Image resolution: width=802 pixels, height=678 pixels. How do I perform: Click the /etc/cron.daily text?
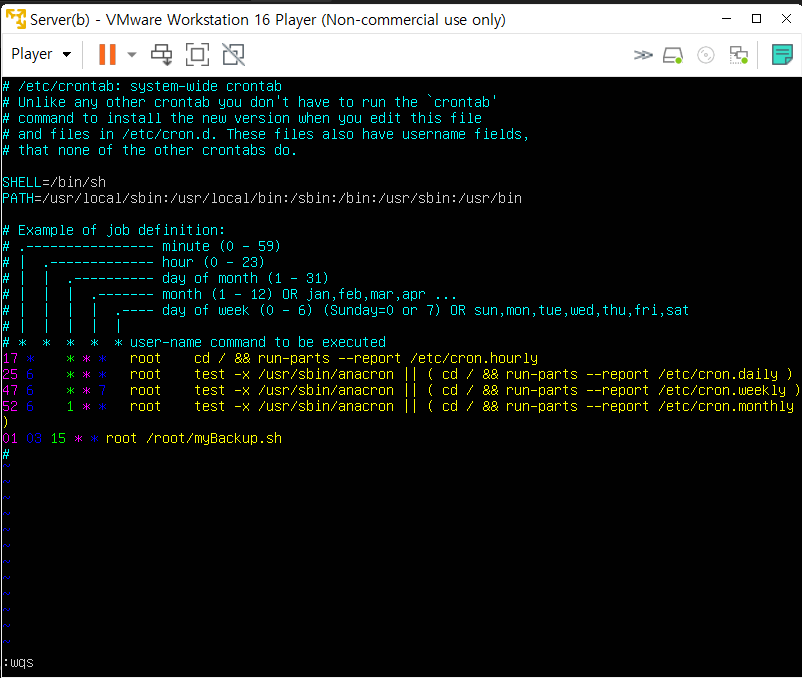pos(718,374)
